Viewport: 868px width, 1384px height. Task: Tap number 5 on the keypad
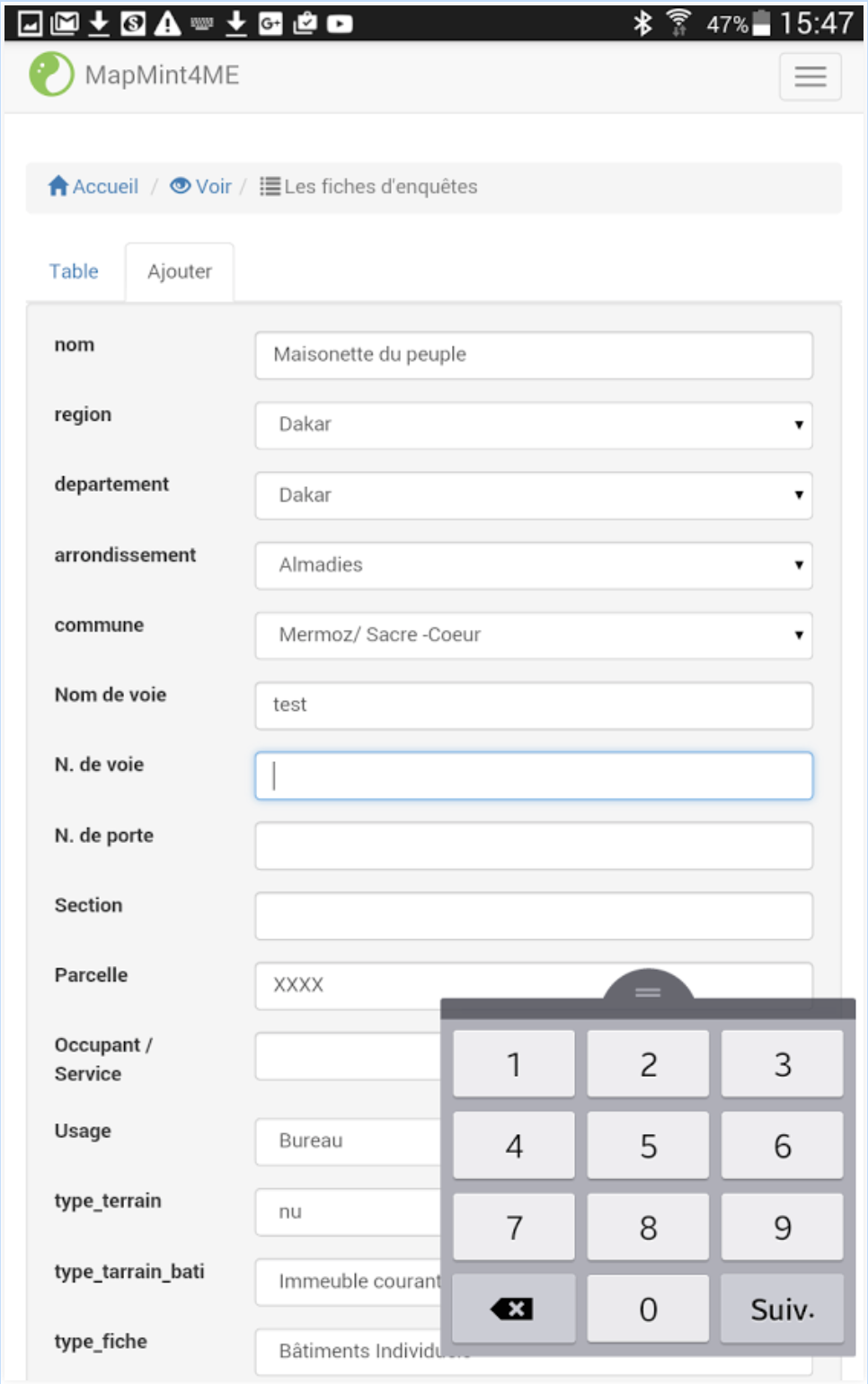[648, 1146]
